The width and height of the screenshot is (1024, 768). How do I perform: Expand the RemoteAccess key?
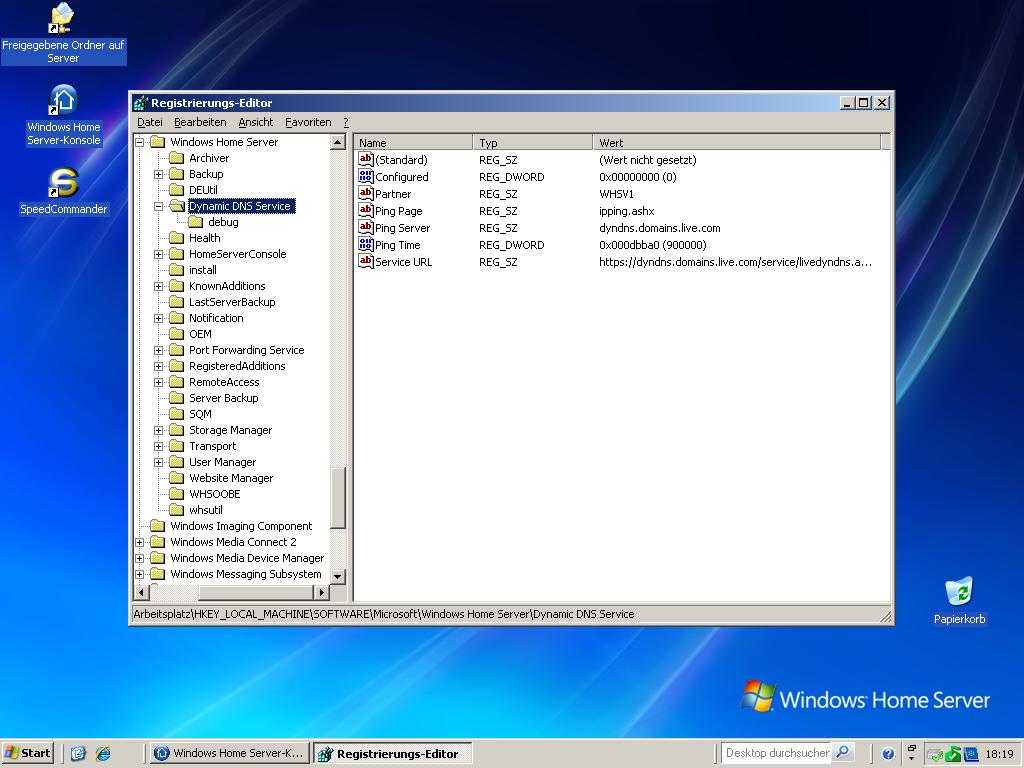point(158,382)
